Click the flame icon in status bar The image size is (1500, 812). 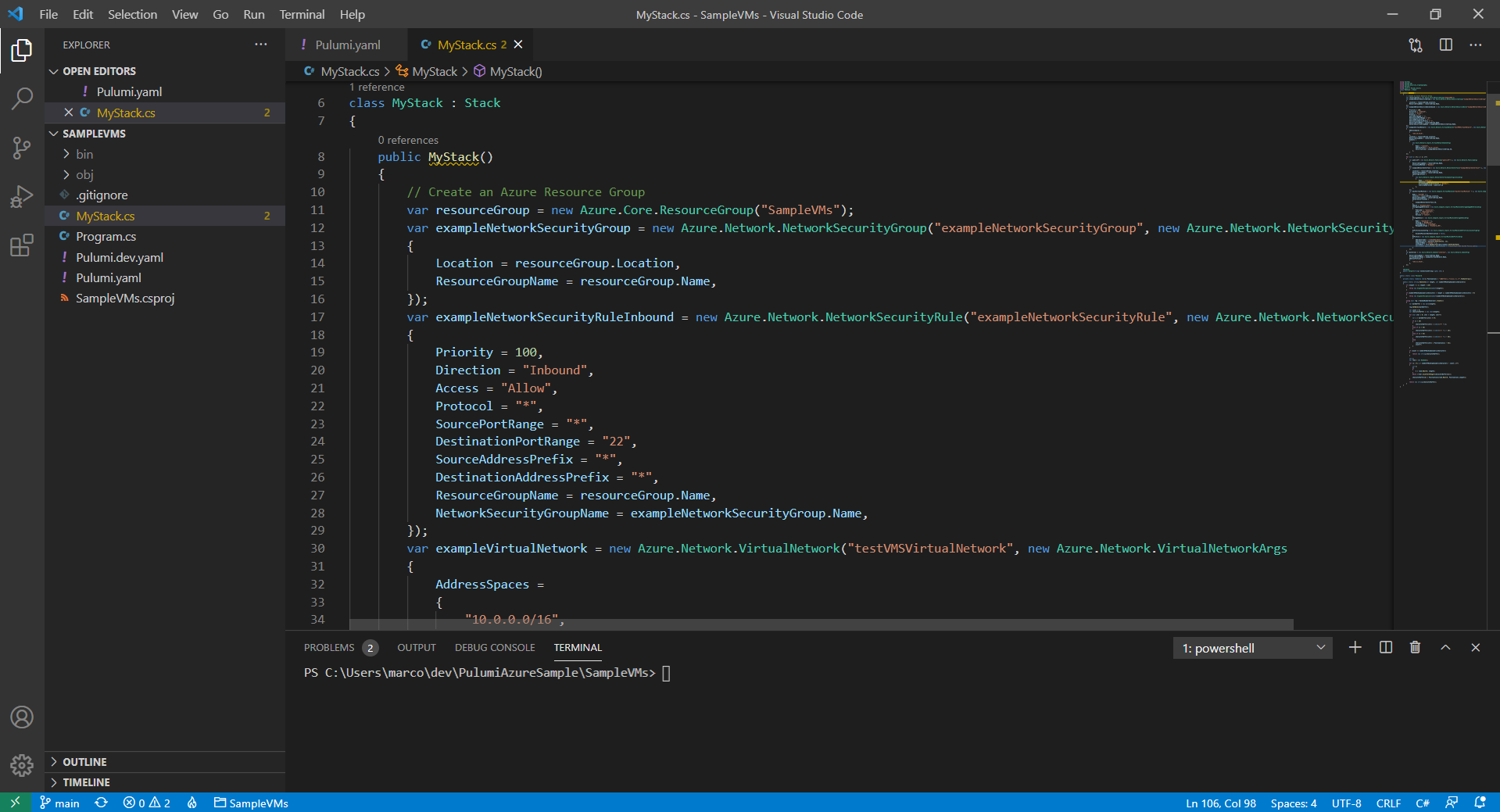click(x=192, y=803)
